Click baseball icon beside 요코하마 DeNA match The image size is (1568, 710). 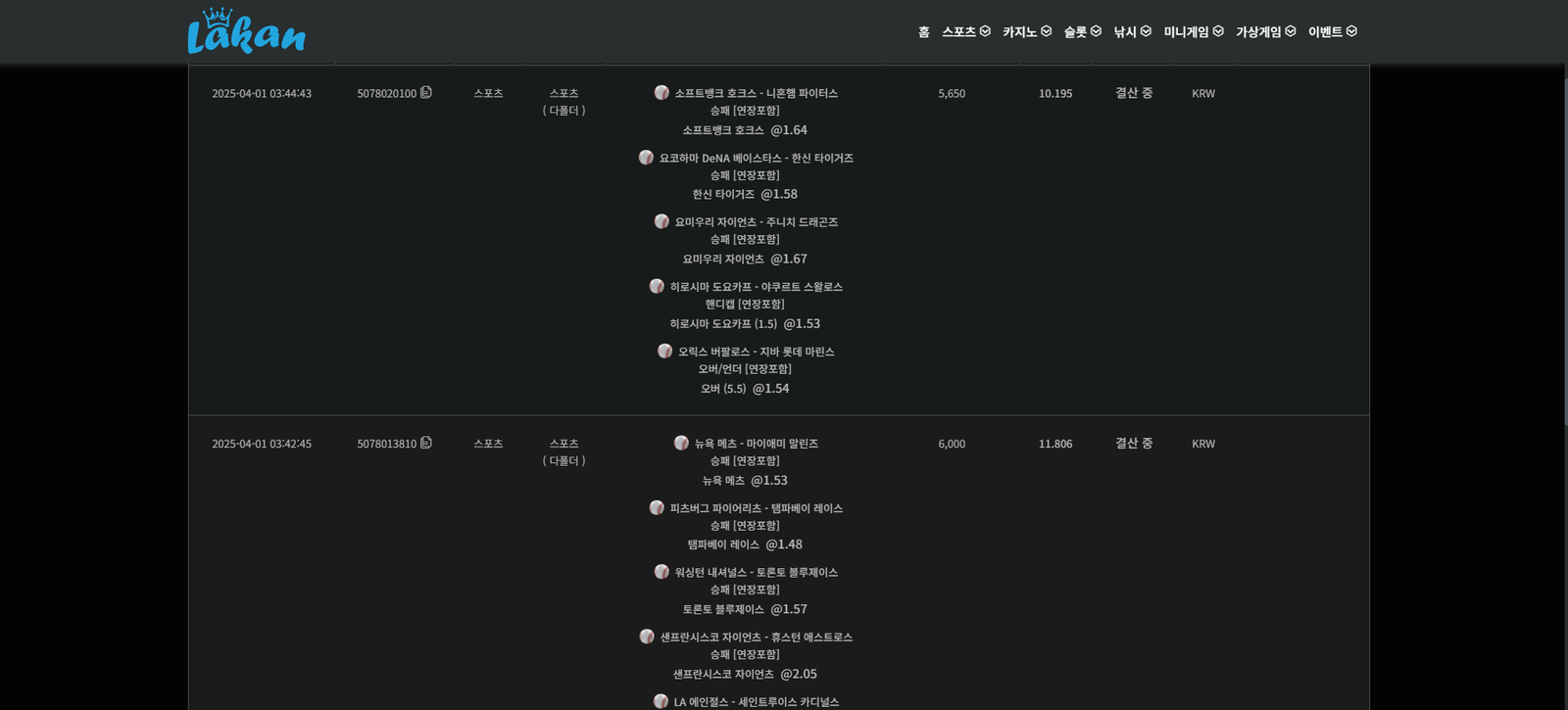click(x=646, y=157)
